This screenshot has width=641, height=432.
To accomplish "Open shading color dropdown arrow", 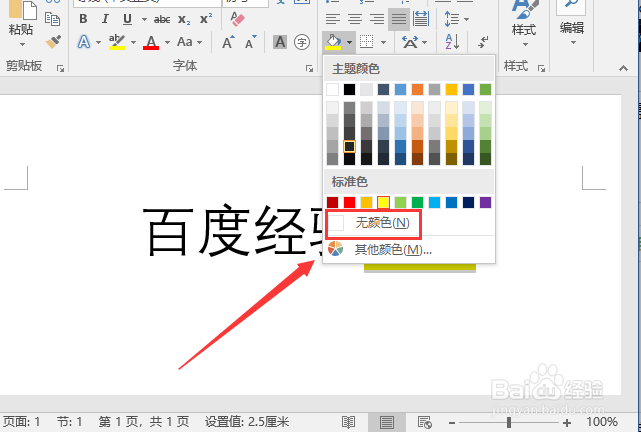I will pos(349,42).
